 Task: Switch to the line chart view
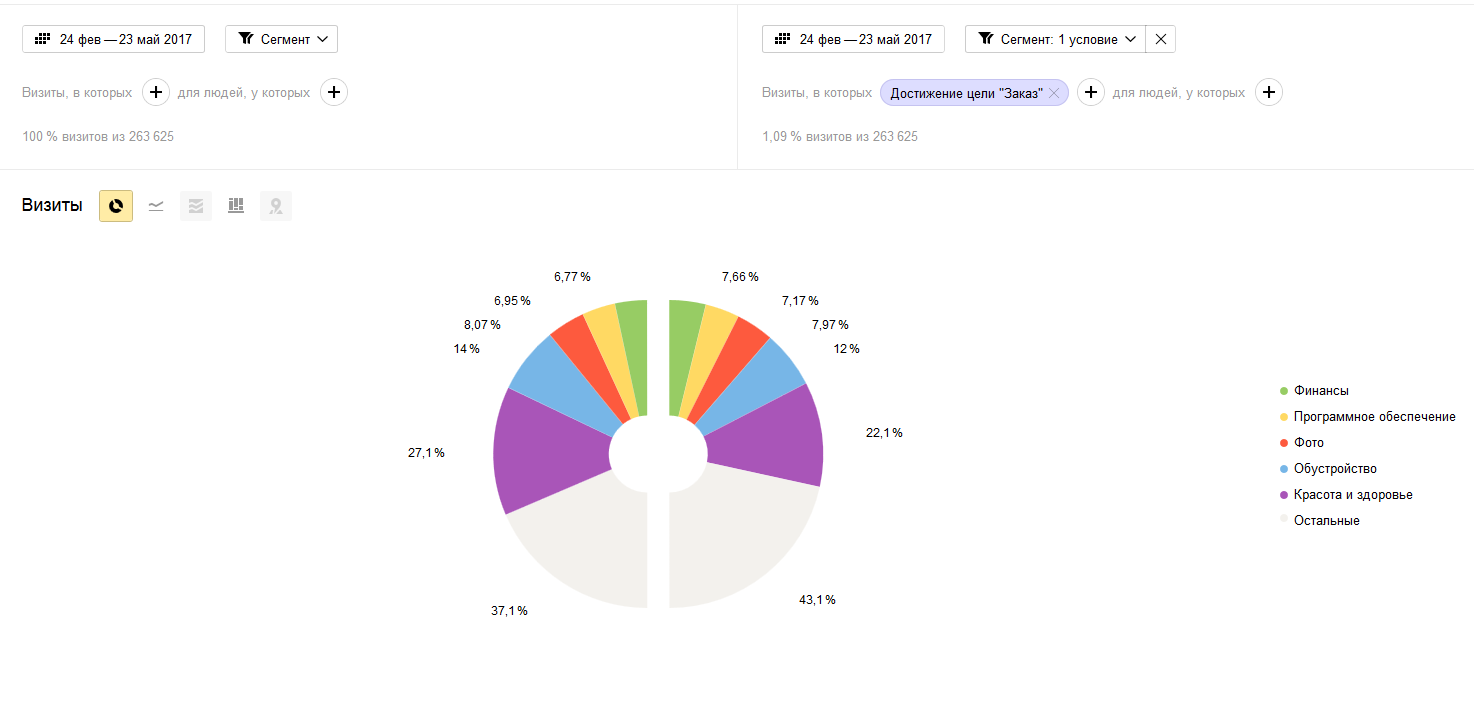(x=156, y=206)
